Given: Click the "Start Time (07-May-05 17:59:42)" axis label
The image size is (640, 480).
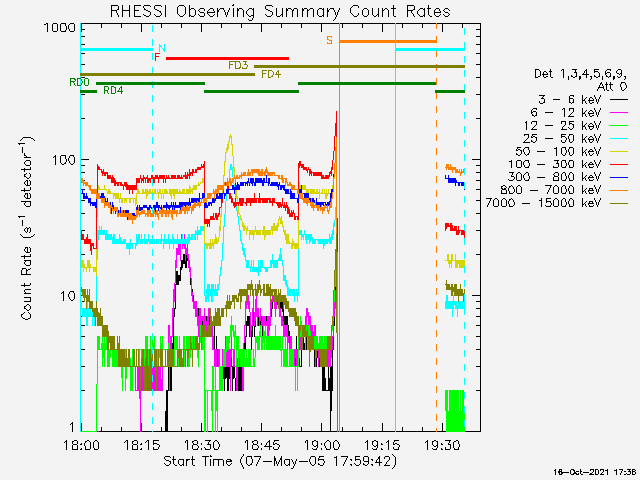Looking at the screenshot, I should (280, 461).
